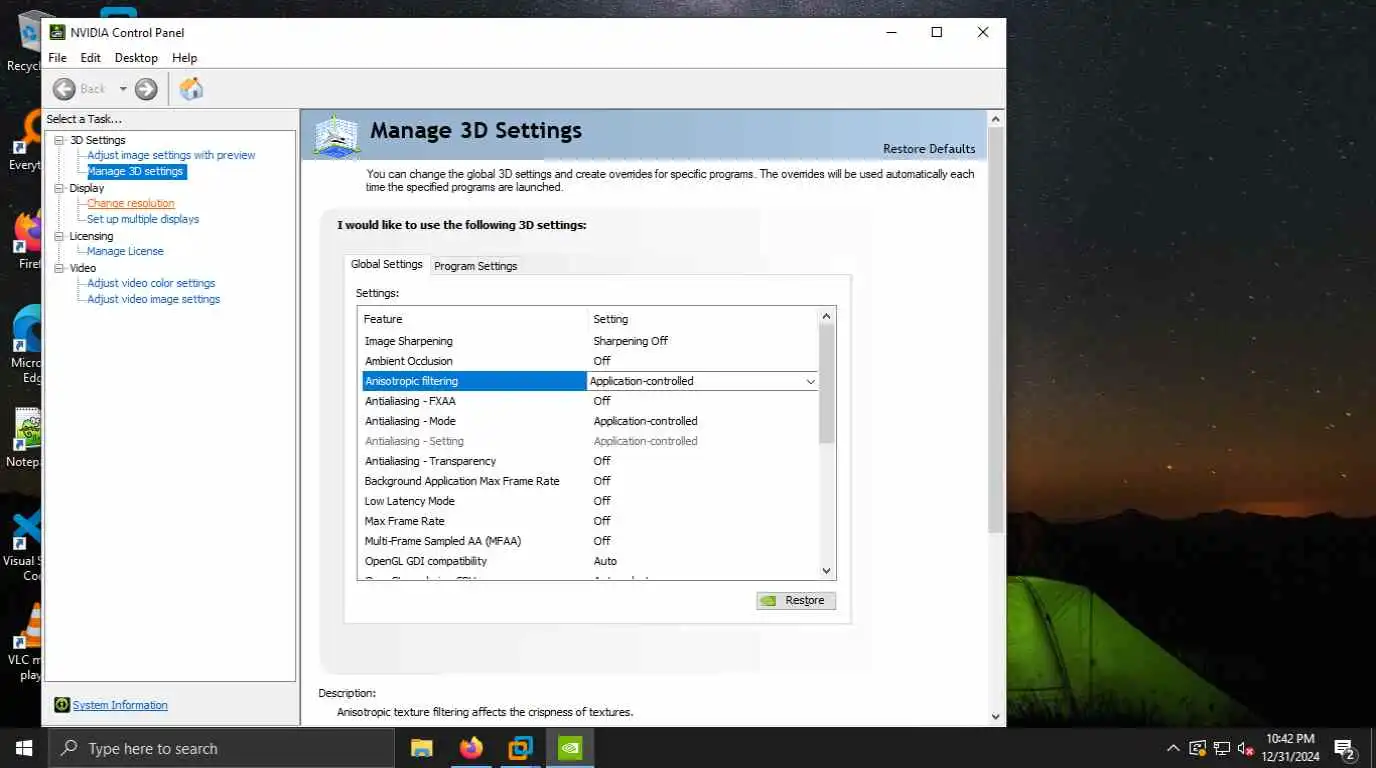Viewport: 1376px width, 768px height.
Task: Select the Antialiasing - Transparency row
Action: (x=589, y=461)
